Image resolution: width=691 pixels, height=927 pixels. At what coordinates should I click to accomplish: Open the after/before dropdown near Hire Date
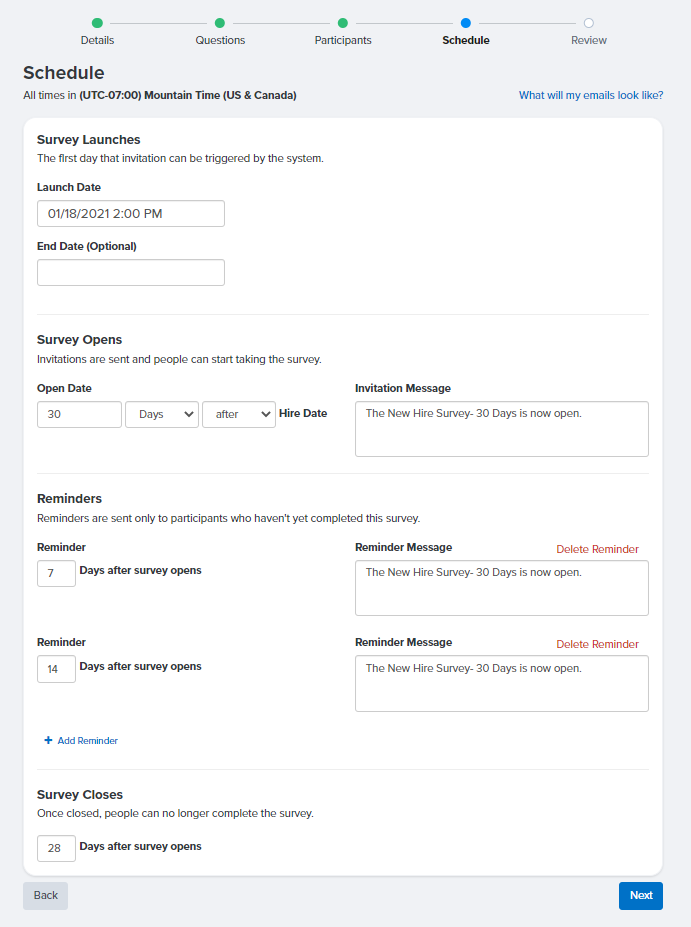tap(238, 414)
